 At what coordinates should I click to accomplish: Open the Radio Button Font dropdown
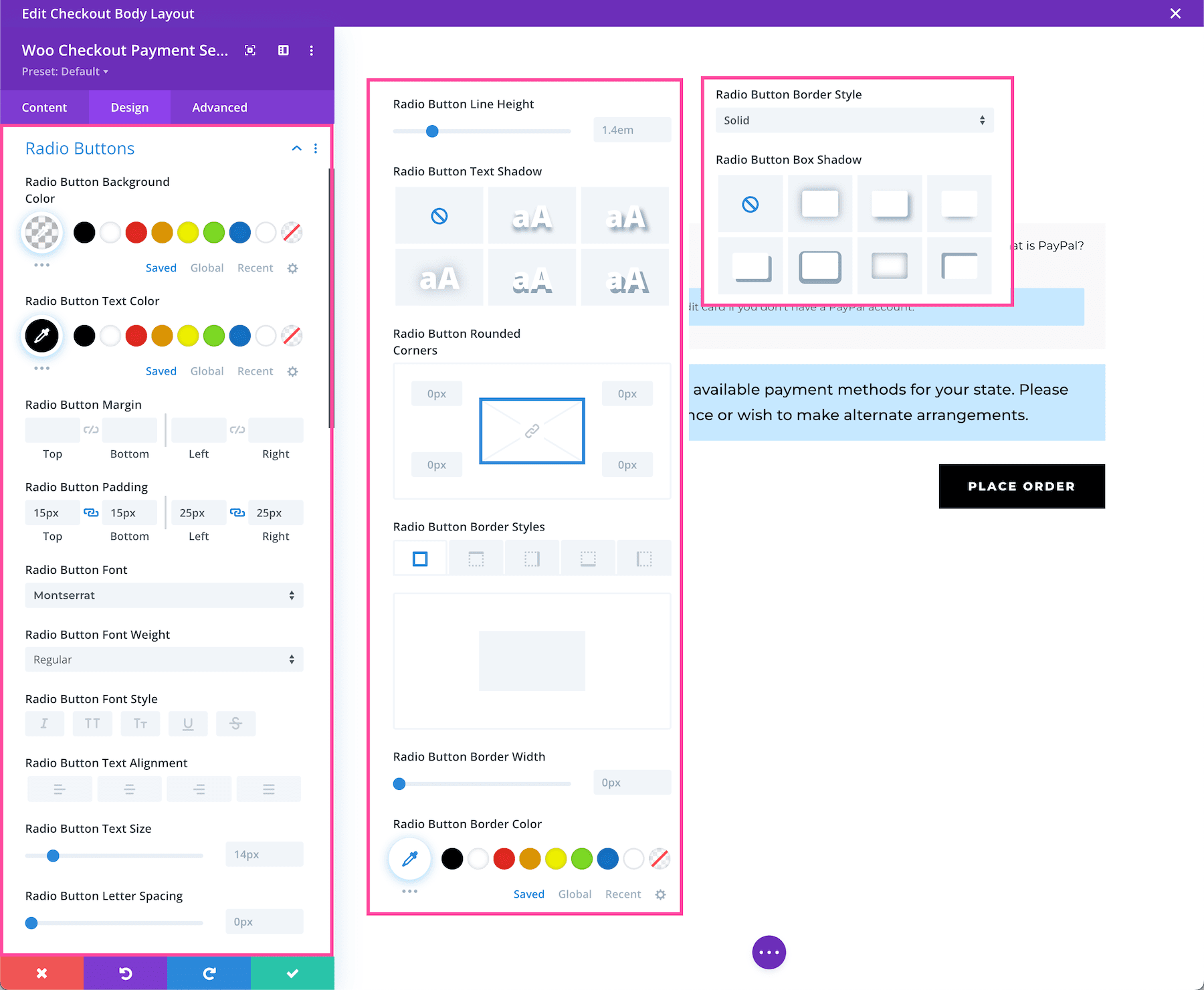click(164, 595)
